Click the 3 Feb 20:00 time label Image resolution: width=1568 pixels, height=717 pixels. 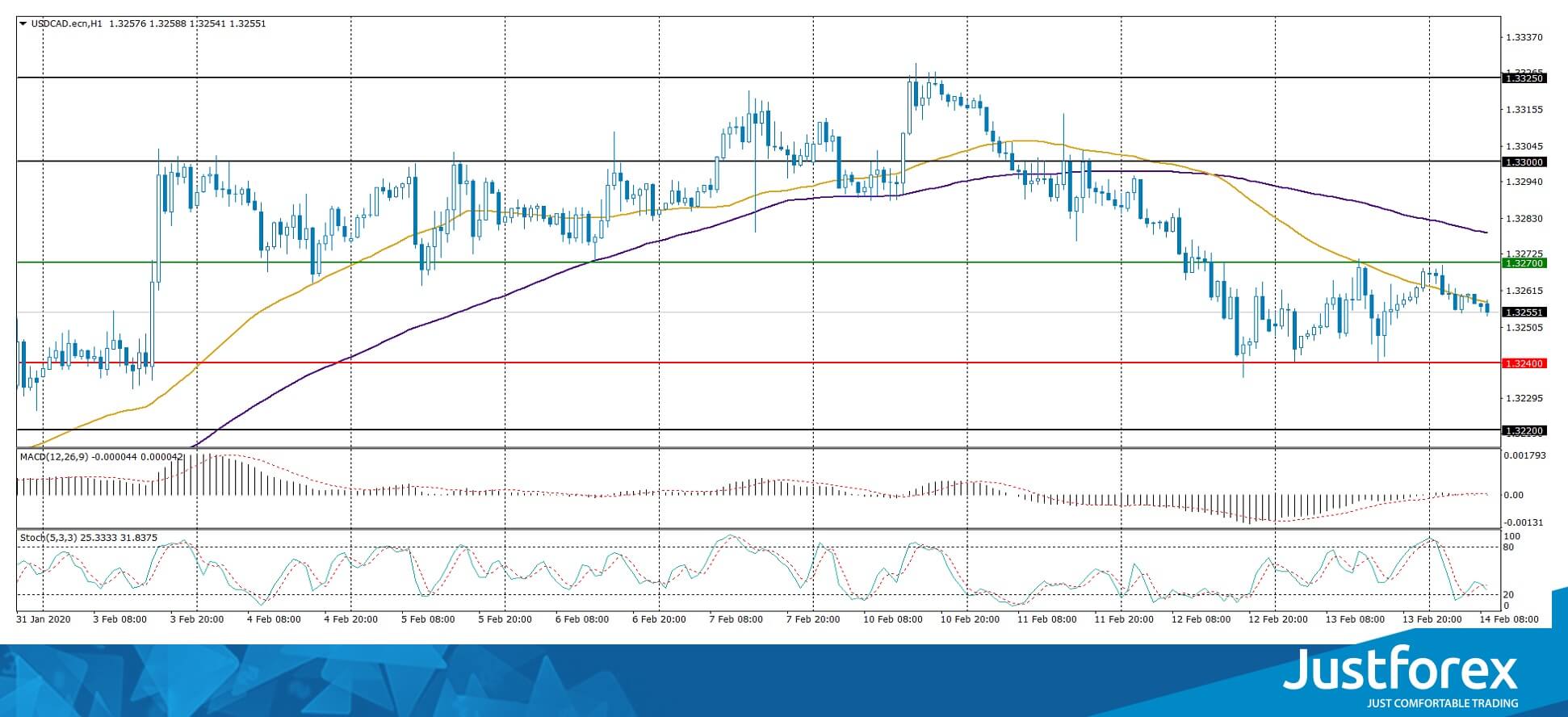pyautogui.click(x=198, y=619)
